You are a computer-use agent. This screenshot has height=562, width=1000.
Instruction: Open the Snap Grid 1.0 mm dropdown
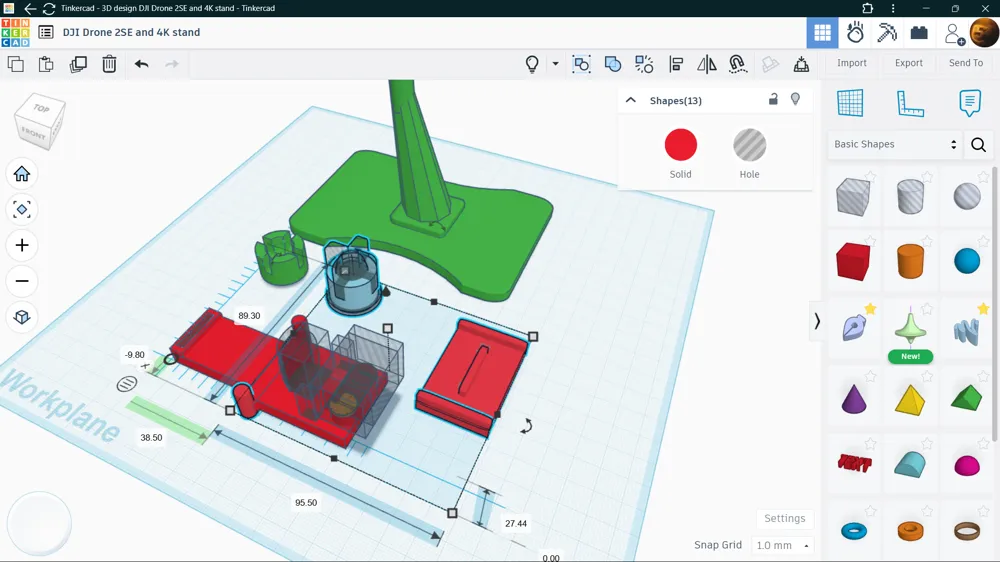coord(783,545)
